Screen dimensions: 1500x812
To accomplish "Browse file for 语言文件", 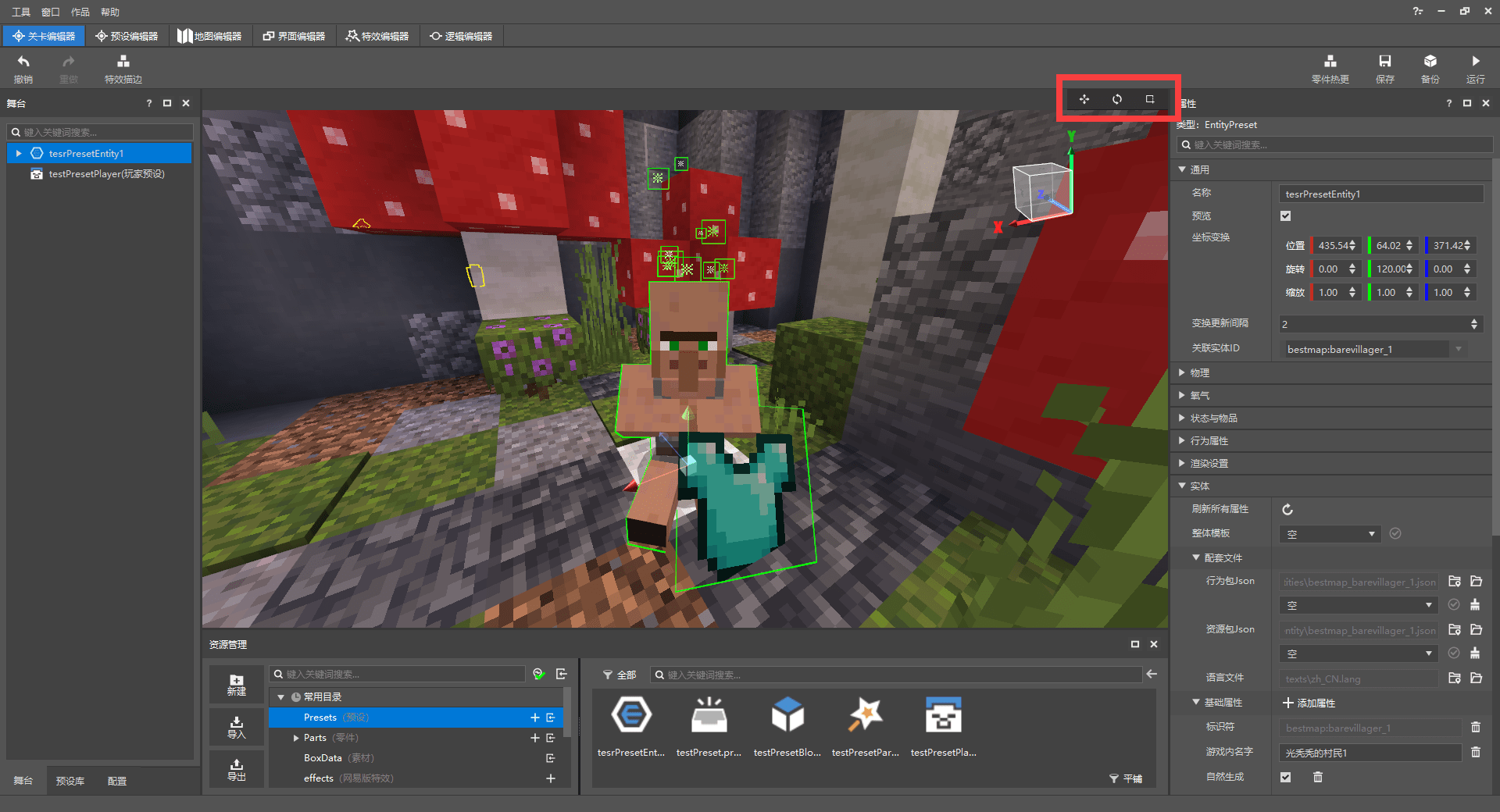I will 1455,678.
